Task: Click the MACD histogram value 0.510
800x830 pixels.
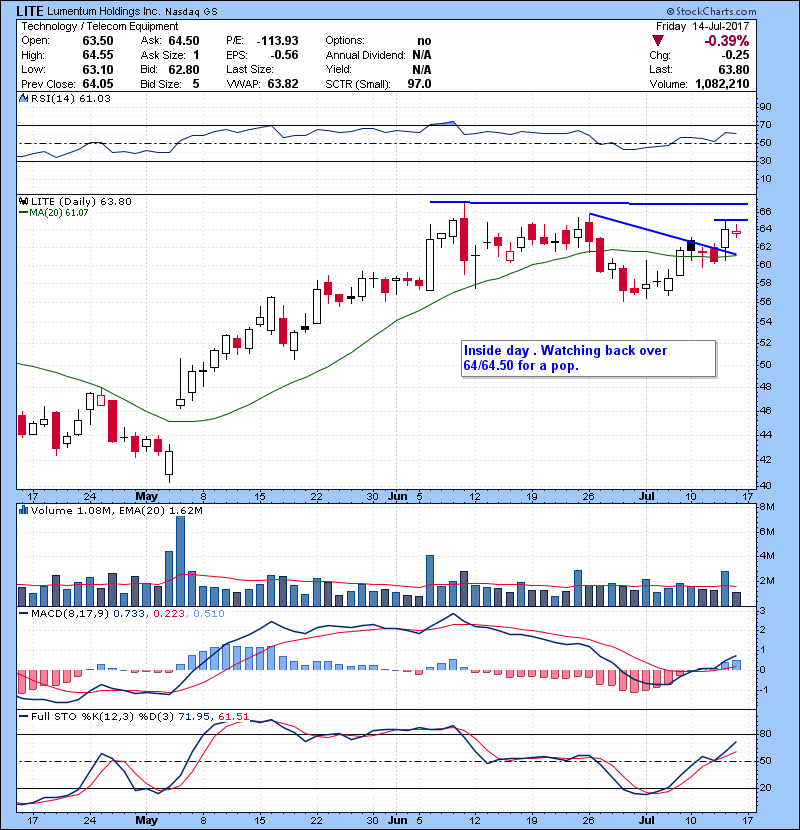Action: (209, 613)
